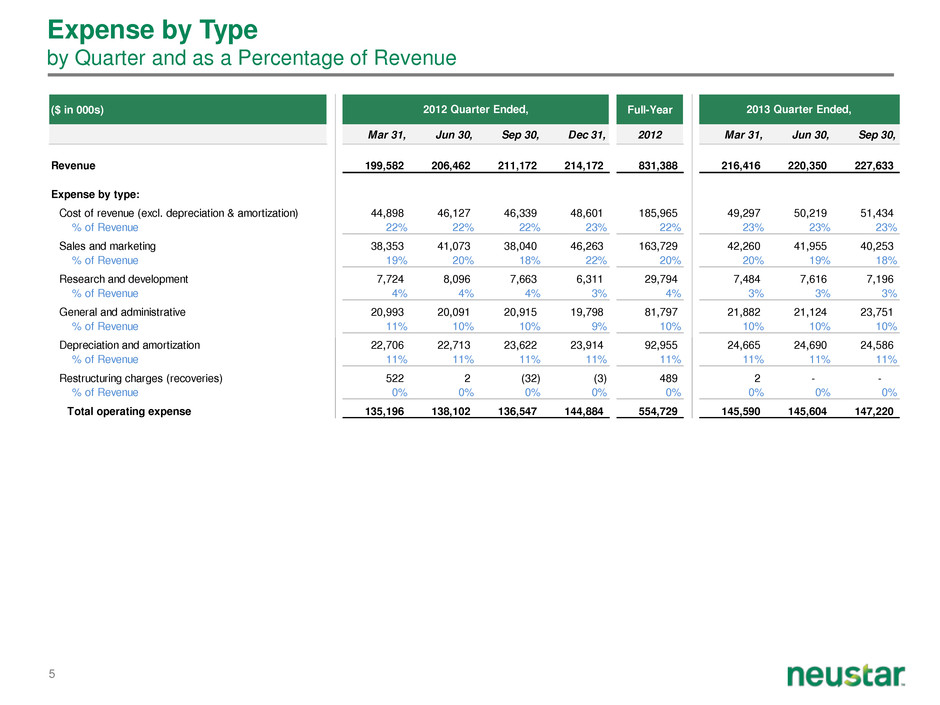This screenshot has height=705, width=940.
Task: Click the total operating expense 145,604
Action: tap(808, 411)
